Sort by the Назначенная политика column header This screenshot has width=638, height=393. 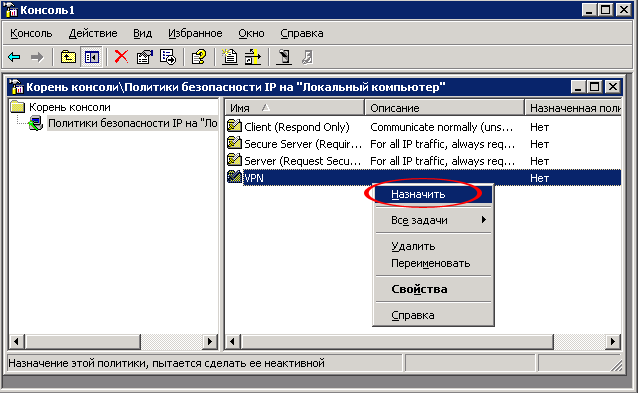(573, 108)
